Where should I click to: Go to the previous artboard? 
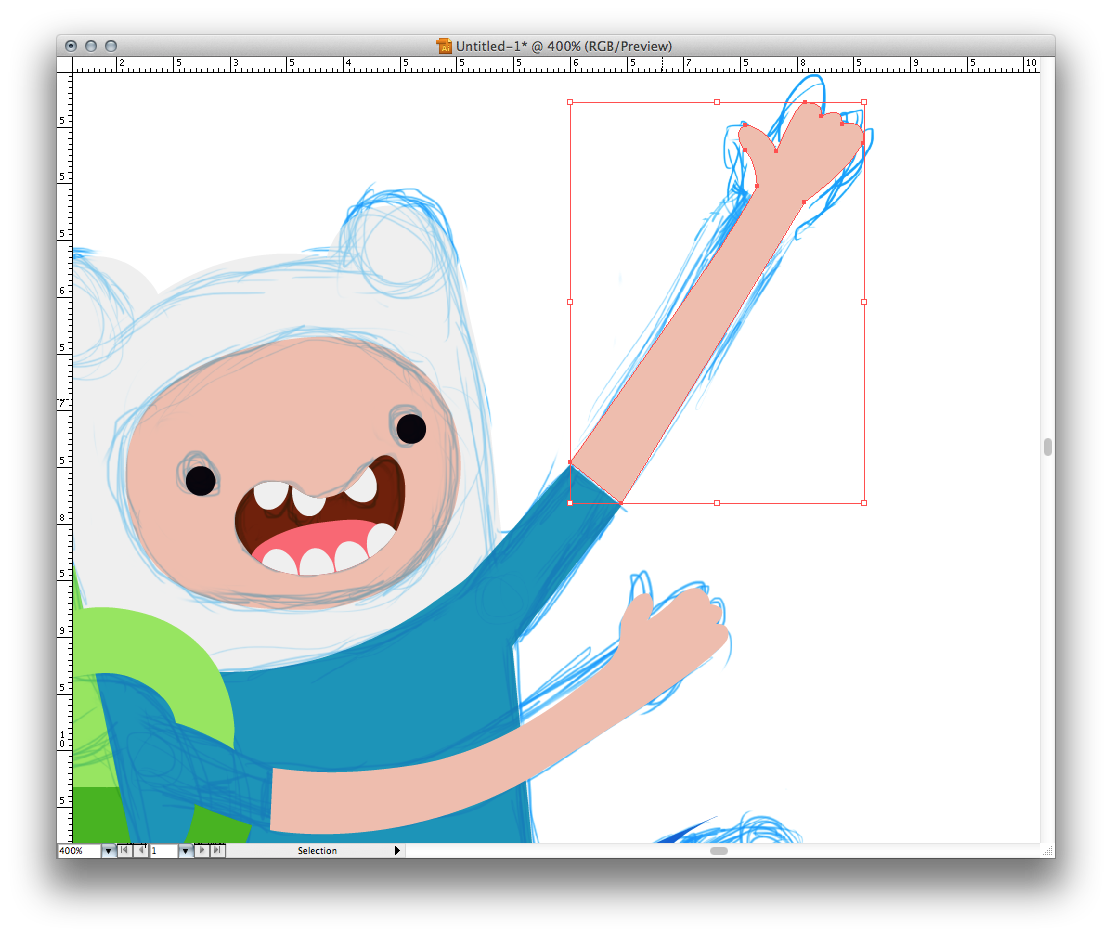tap(139, 851)
